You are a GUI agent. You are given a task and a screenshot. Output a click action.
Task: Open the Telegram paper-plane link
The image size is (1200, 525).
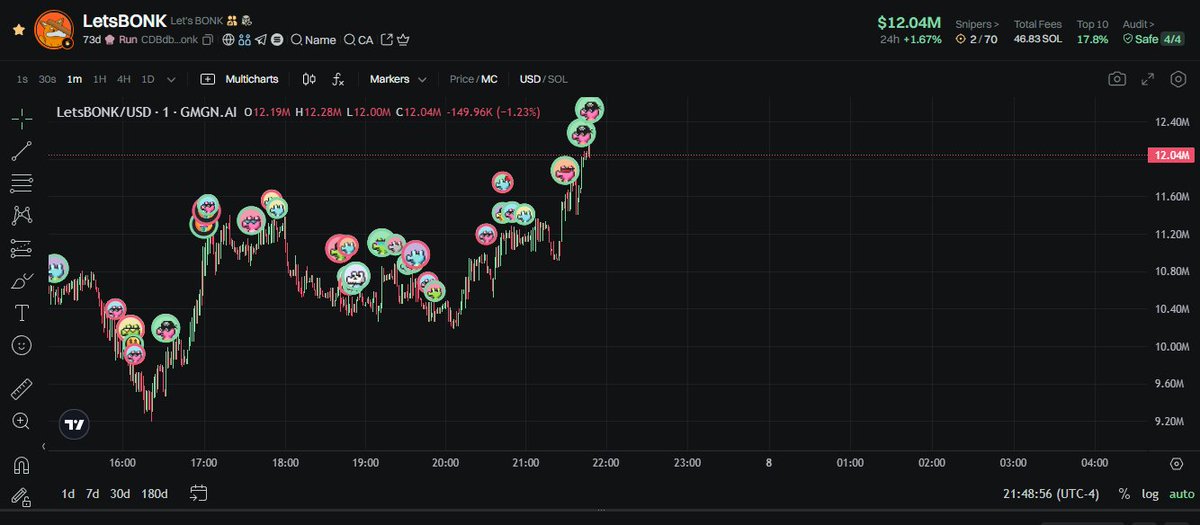pyautogui.click(x=261, y=40)
